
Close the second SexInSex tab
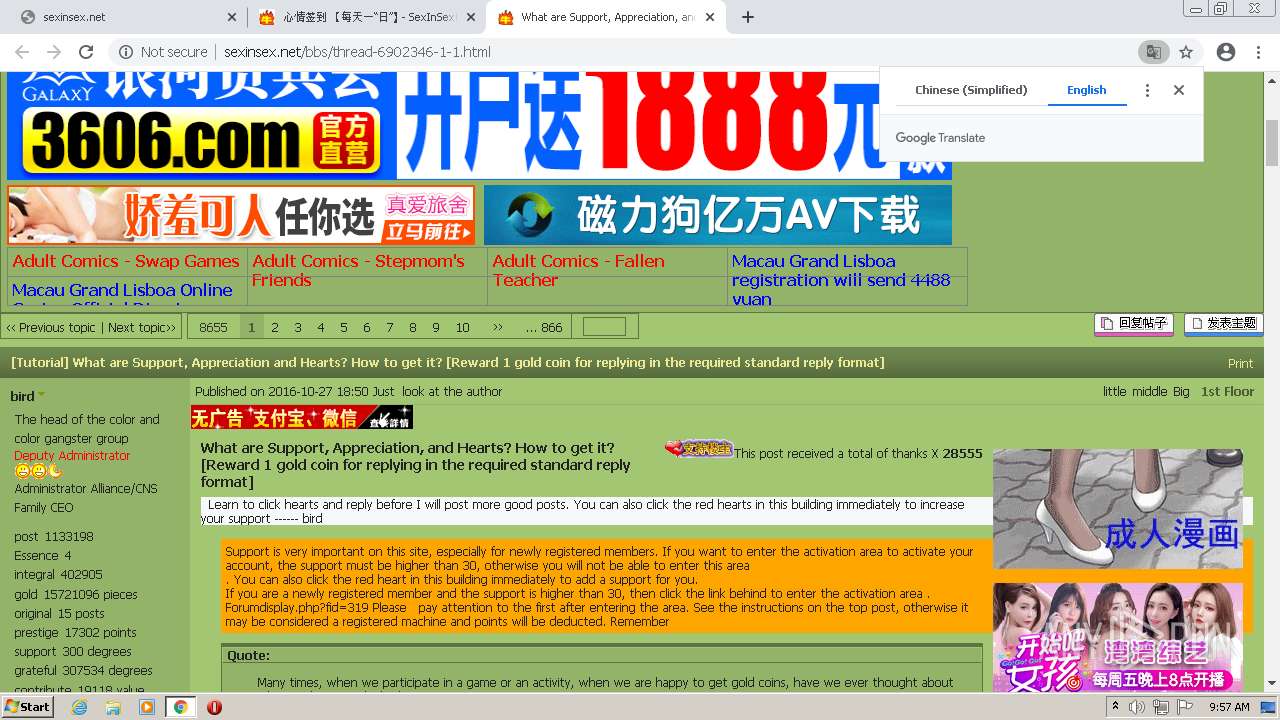pos(473,17)
